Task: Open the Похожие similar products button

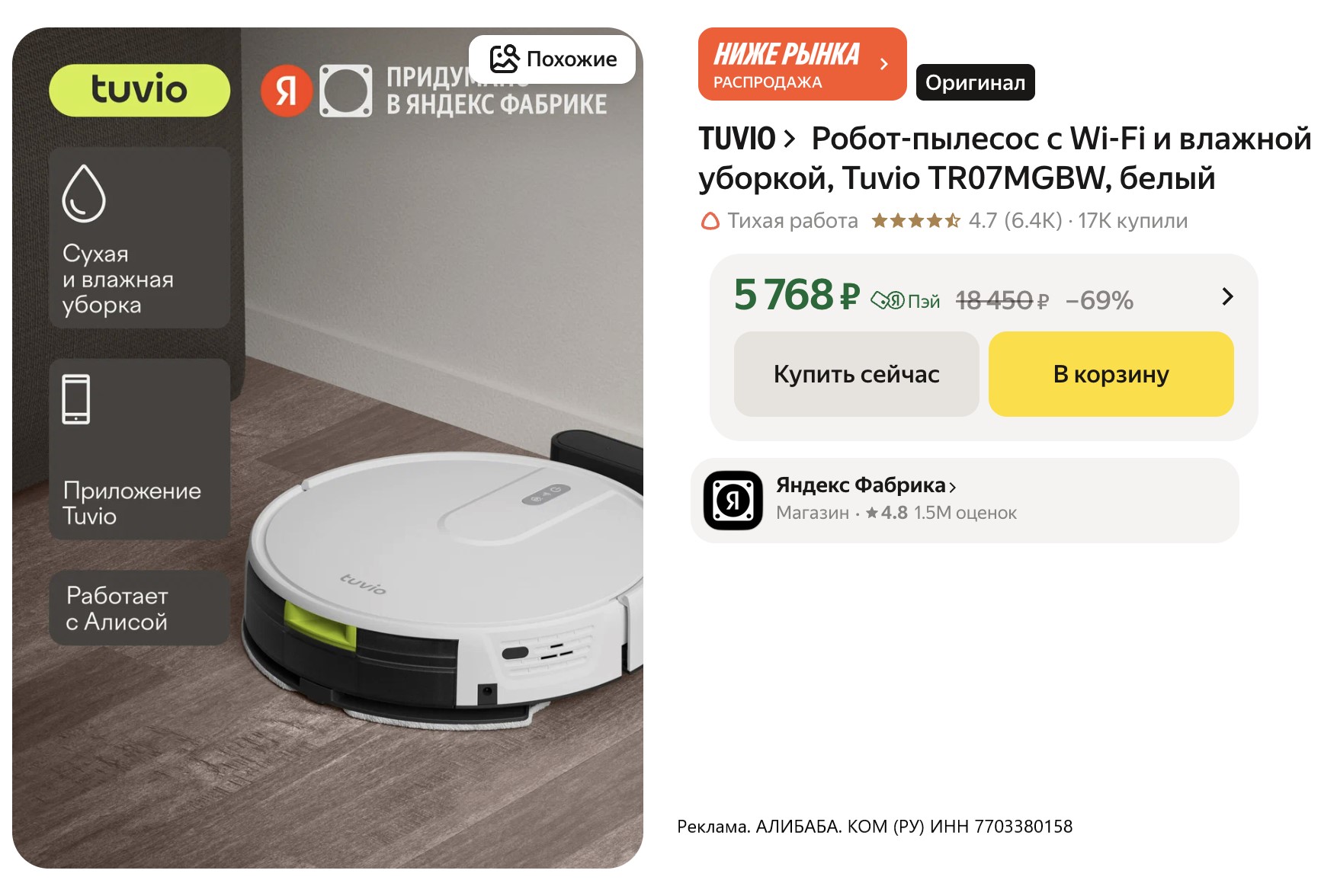Action: [x=553, y=59]
